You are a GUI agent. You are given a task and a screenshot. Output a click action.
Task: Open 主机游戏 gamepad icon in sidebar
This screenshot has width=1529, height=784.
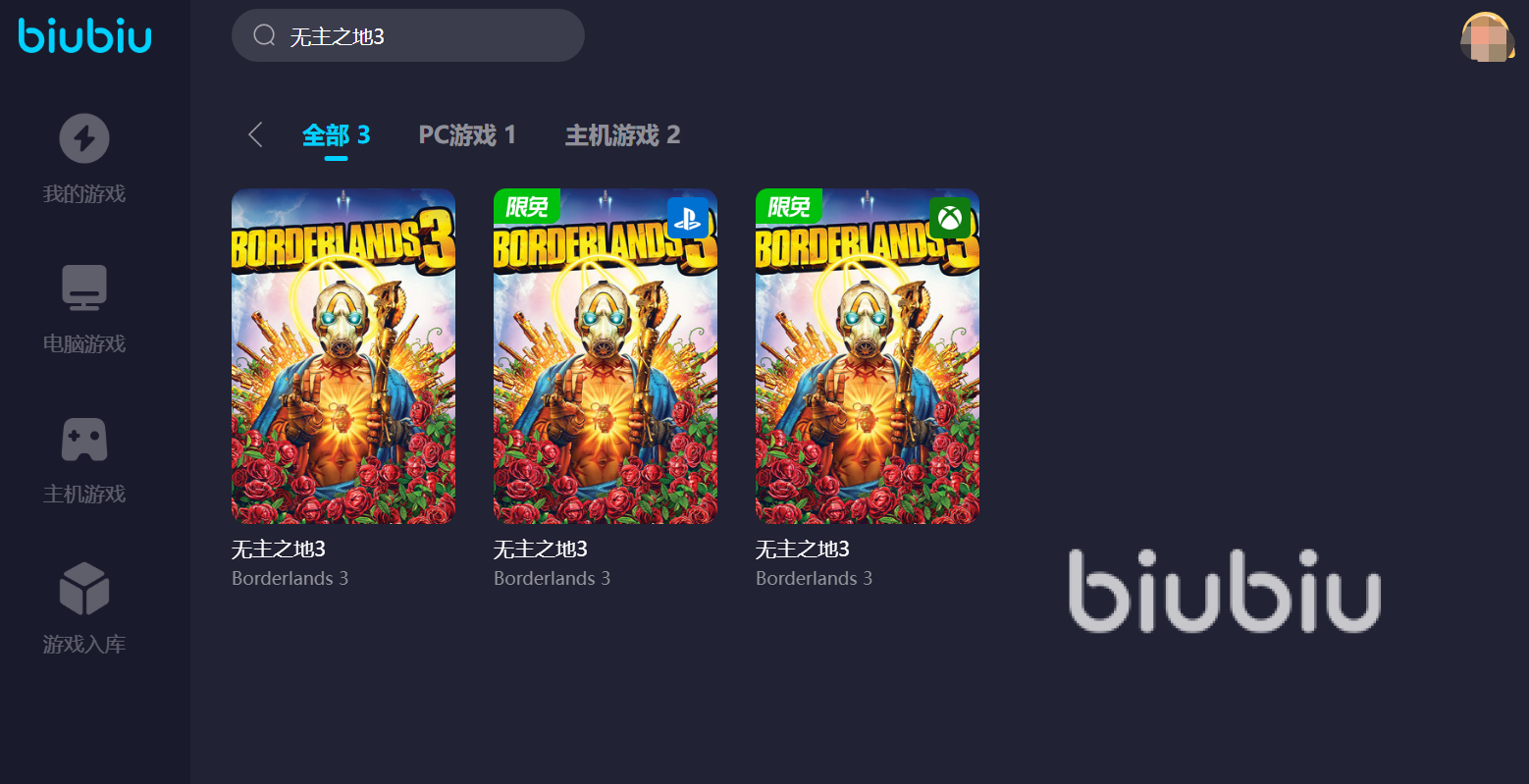[84, 440]
